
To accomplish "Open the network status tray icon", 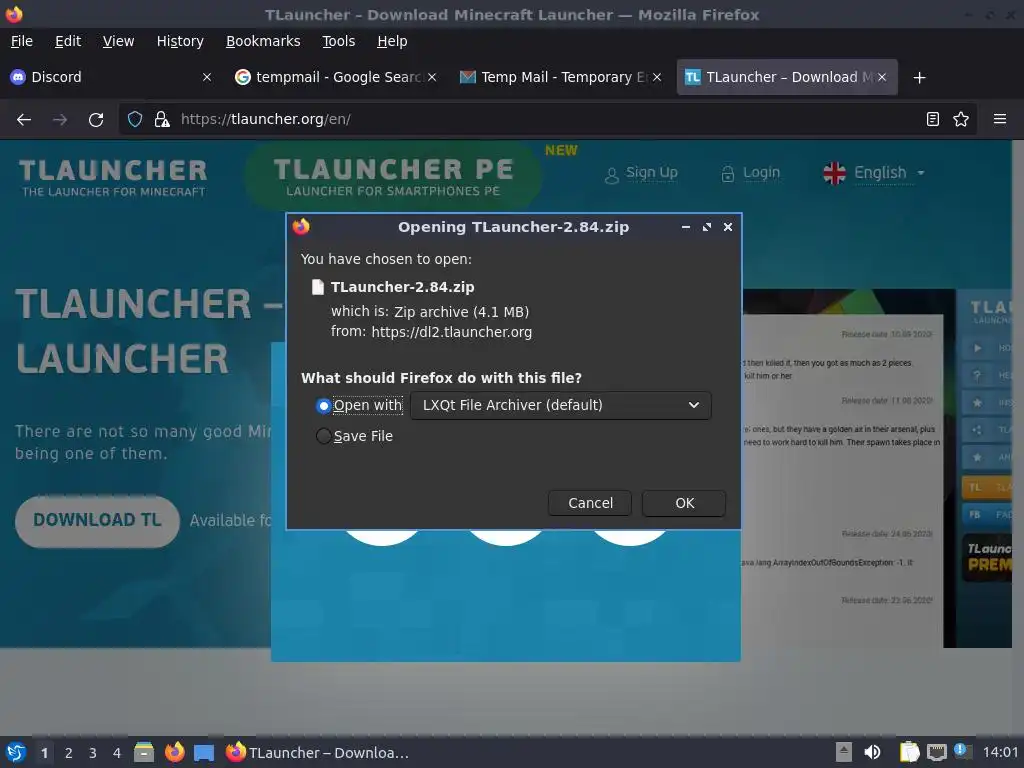I will 936,752.
